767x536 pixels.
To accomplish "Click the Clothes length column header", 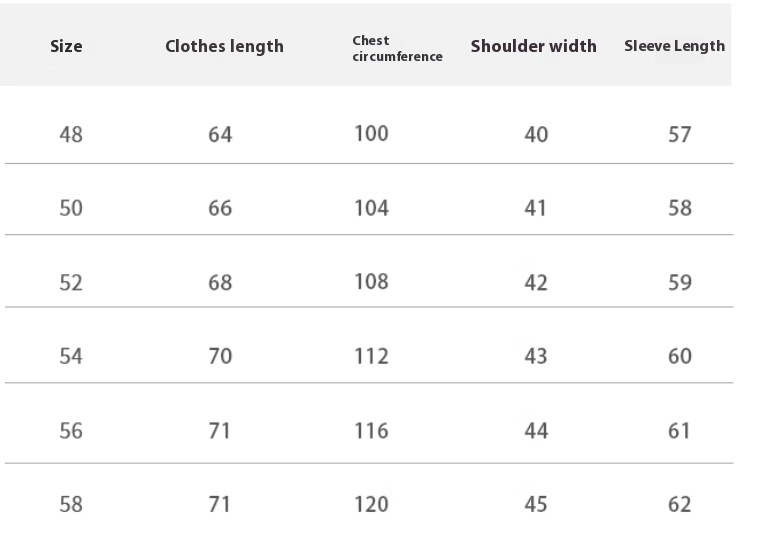I will 225,46.
